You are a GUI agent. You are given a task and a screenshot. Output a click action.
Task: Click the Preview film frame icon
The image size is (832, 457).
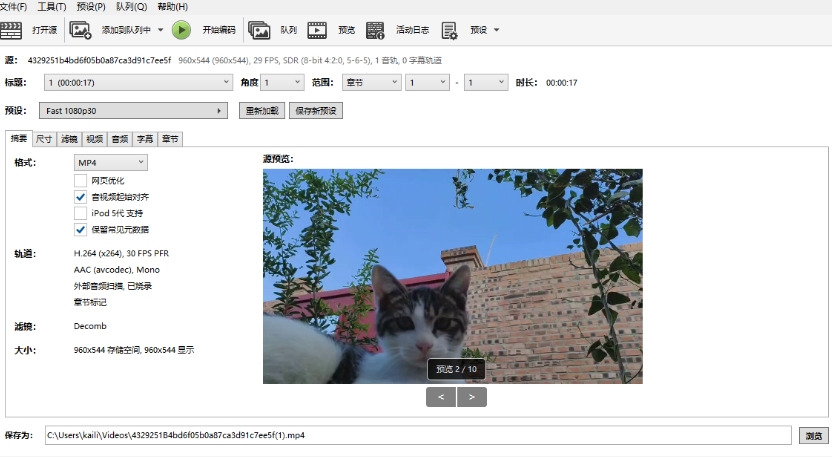coord(317,30)
